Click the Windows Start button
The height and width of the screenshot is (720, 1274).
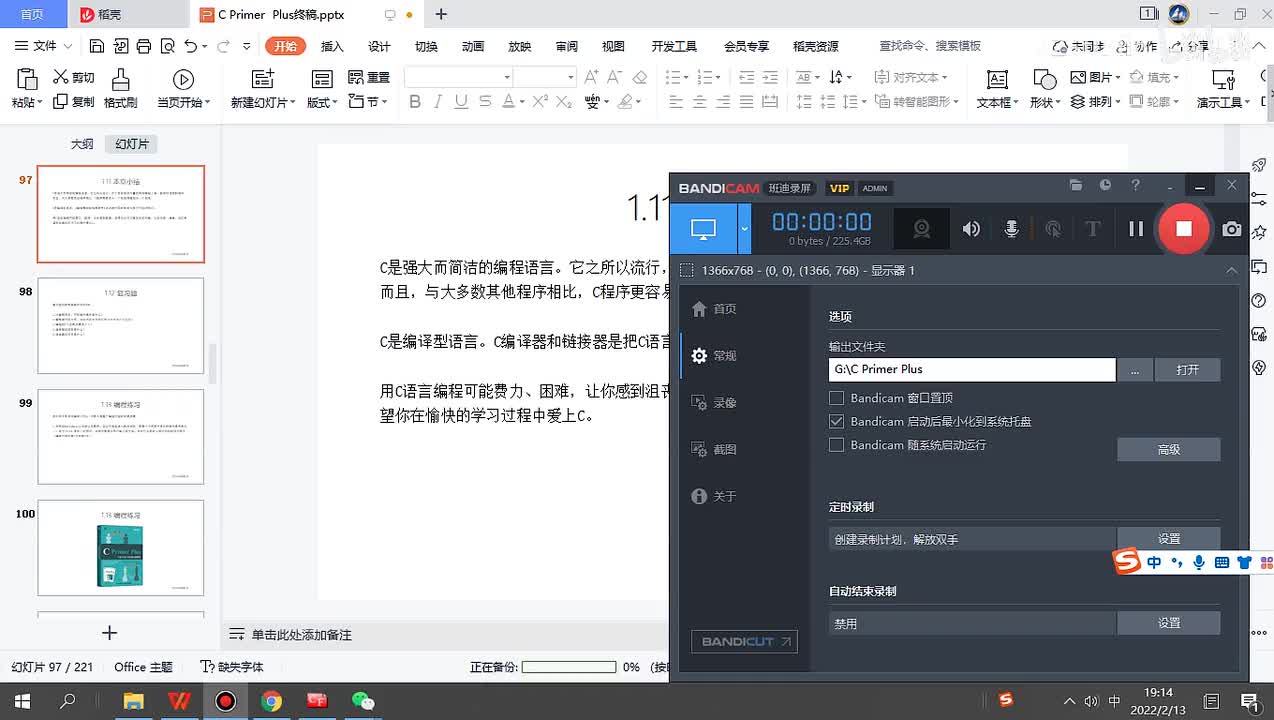coord(22,701)
